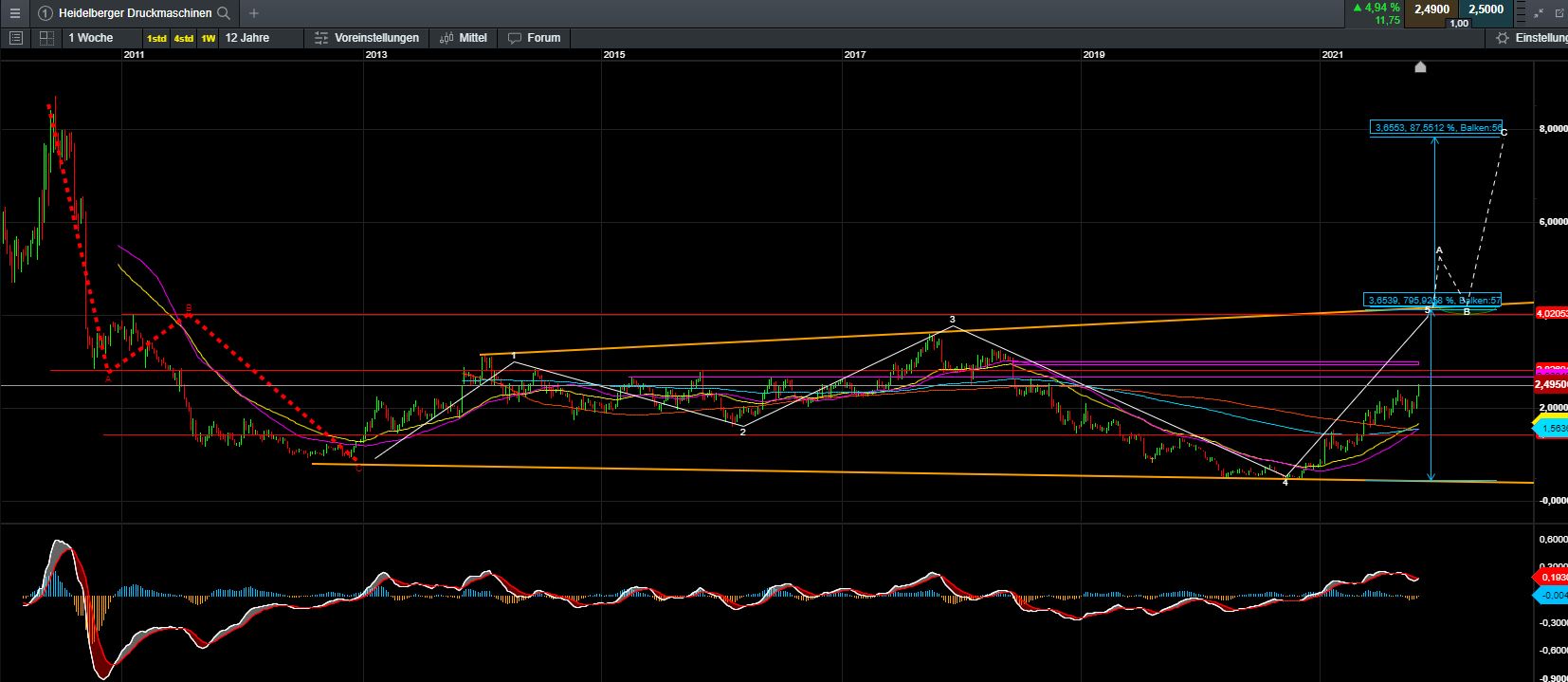
Task: Click the upper measurement label 3,6553, 87,5512 %
Action: click(x=1436, y=127)
